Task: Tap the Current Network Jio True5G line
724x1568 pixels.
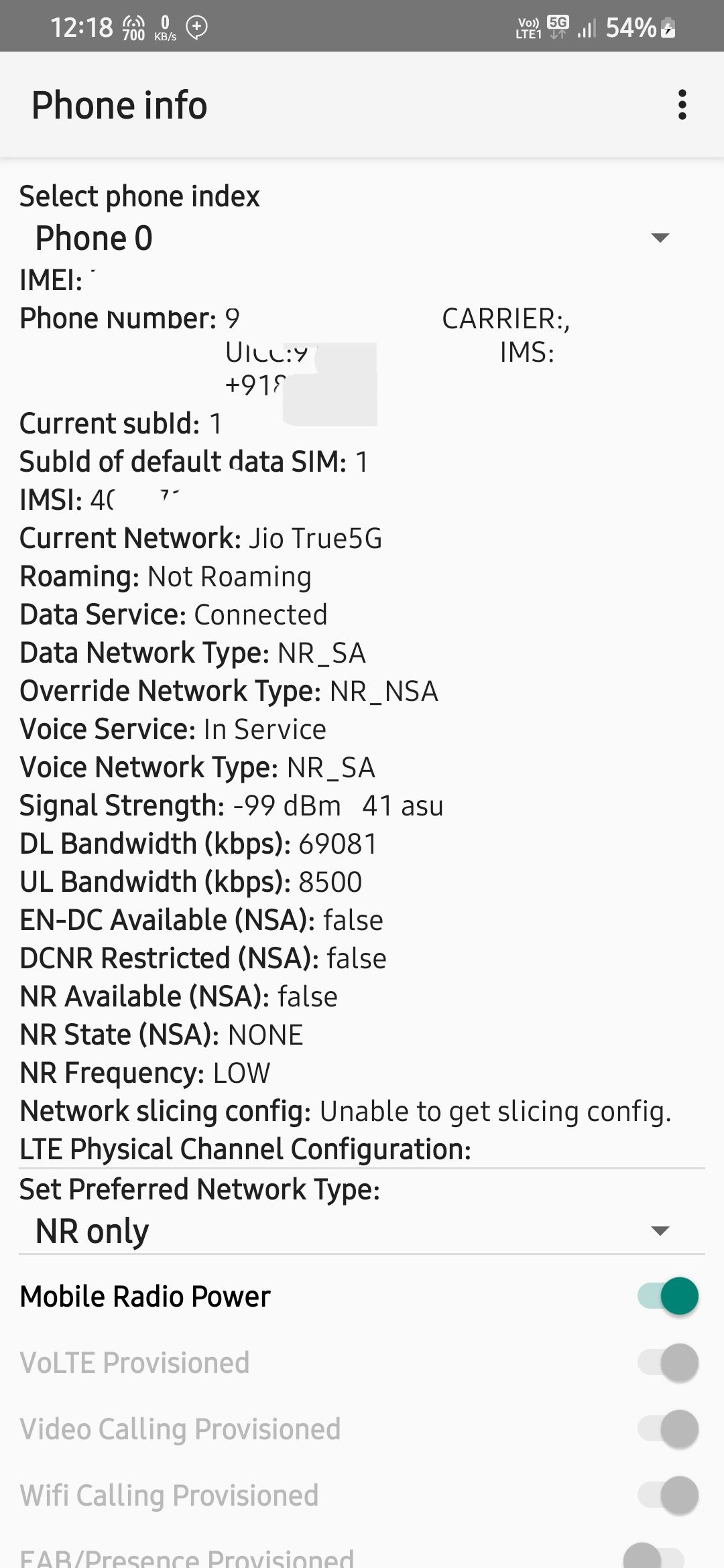Action: [x=201, y=538]
